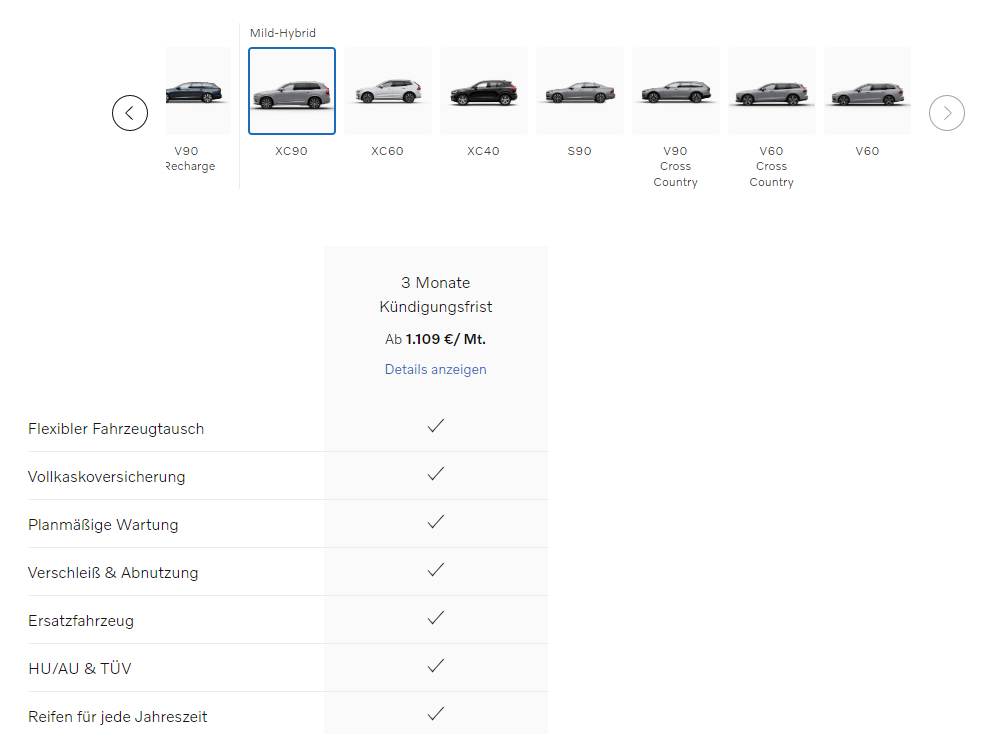Click the checkmark for Reifen für jede Jahreszeit
1000x734 pixels.
pyautogui.click(x=436, y=714)
